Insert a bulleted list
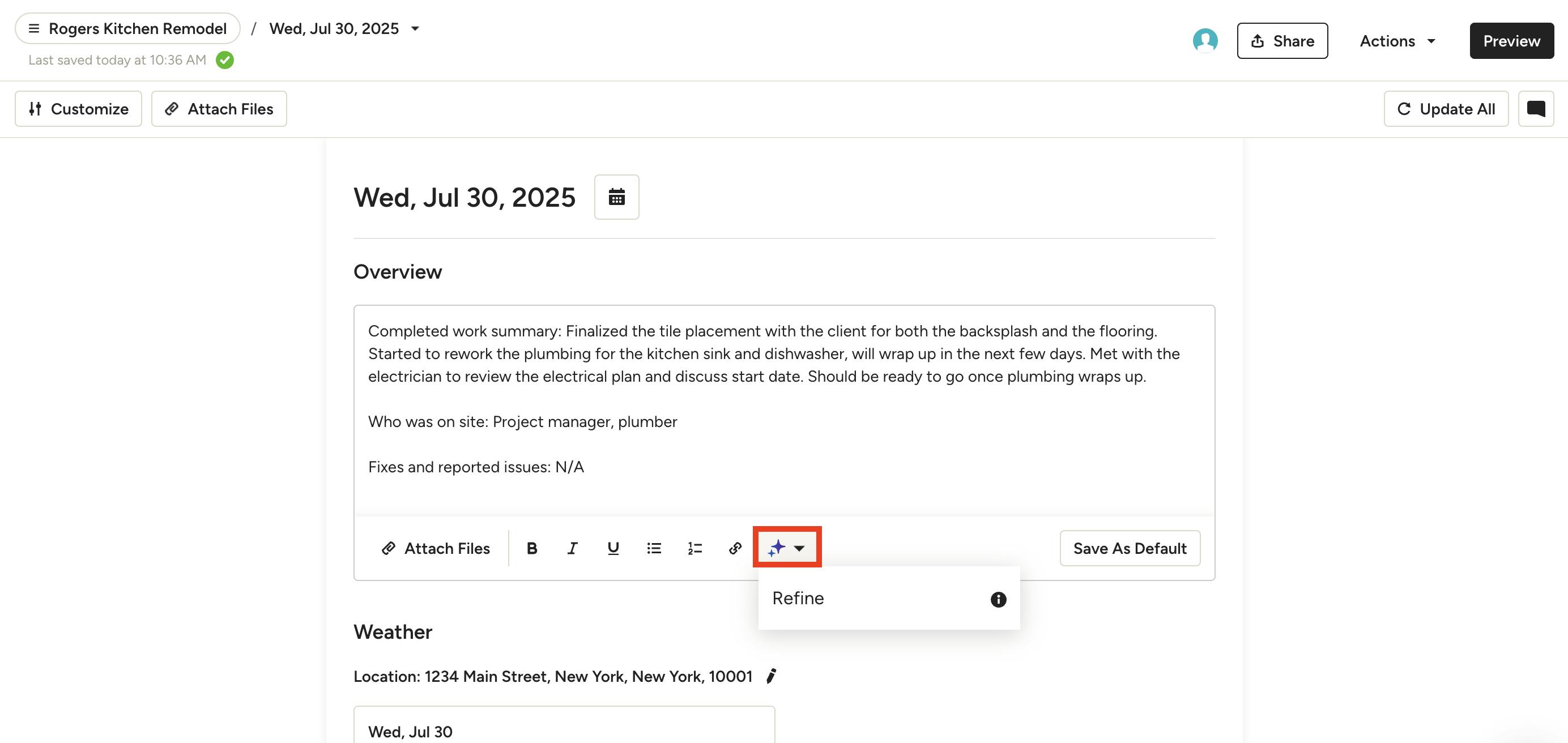Viewport: 1568px width, 743px height. pyautogui.click(x=653, y=548)
